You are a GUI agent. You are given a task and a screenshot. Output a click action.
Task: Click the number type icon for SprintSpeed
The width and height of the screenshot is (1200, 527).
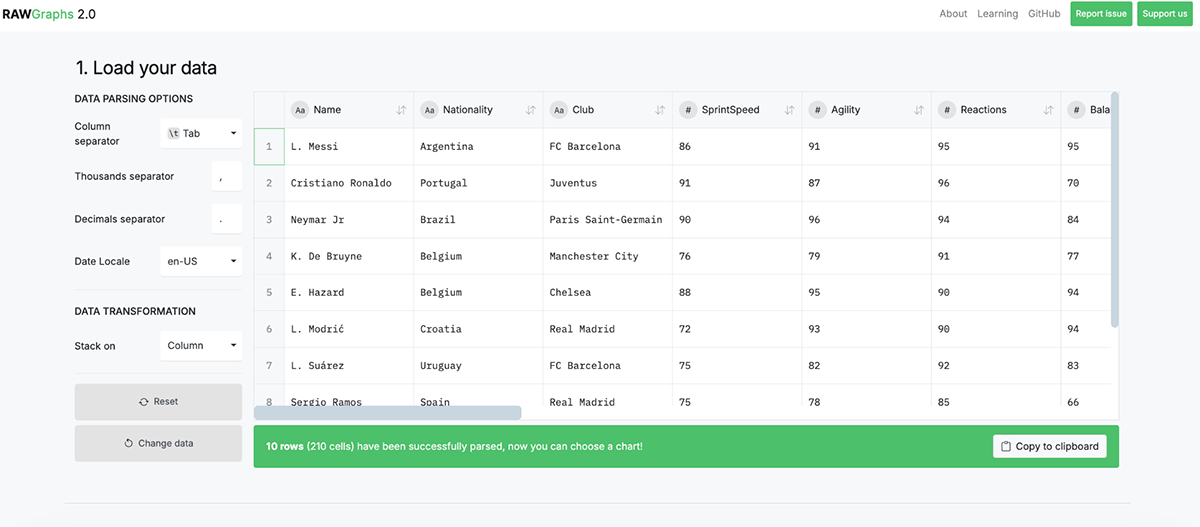click(688, 110)
